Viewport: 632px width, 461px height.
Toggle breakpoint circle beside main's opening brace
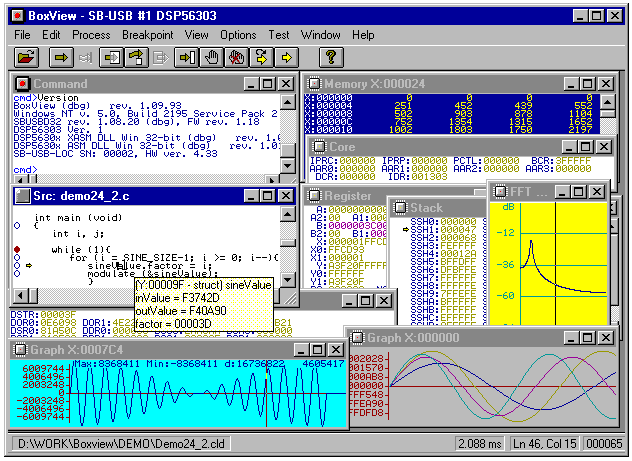pyautogui.click(x=17, y=226)
